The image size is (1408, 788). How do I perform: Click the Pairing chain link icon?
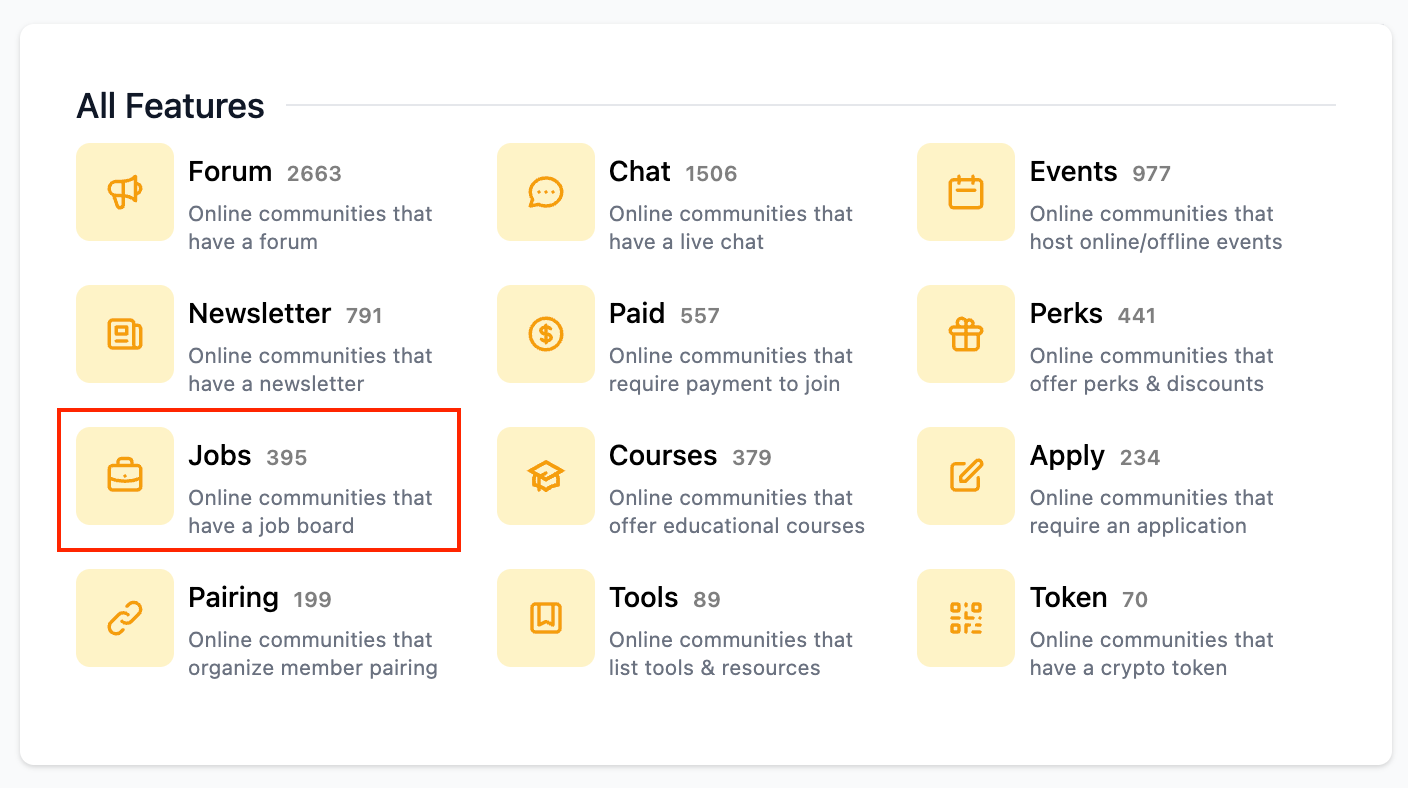coord(124,618)
